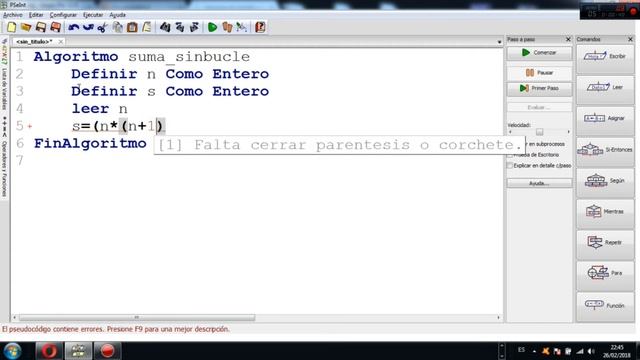Decrease Velocidad with left arrow

(x=510, y=132)
